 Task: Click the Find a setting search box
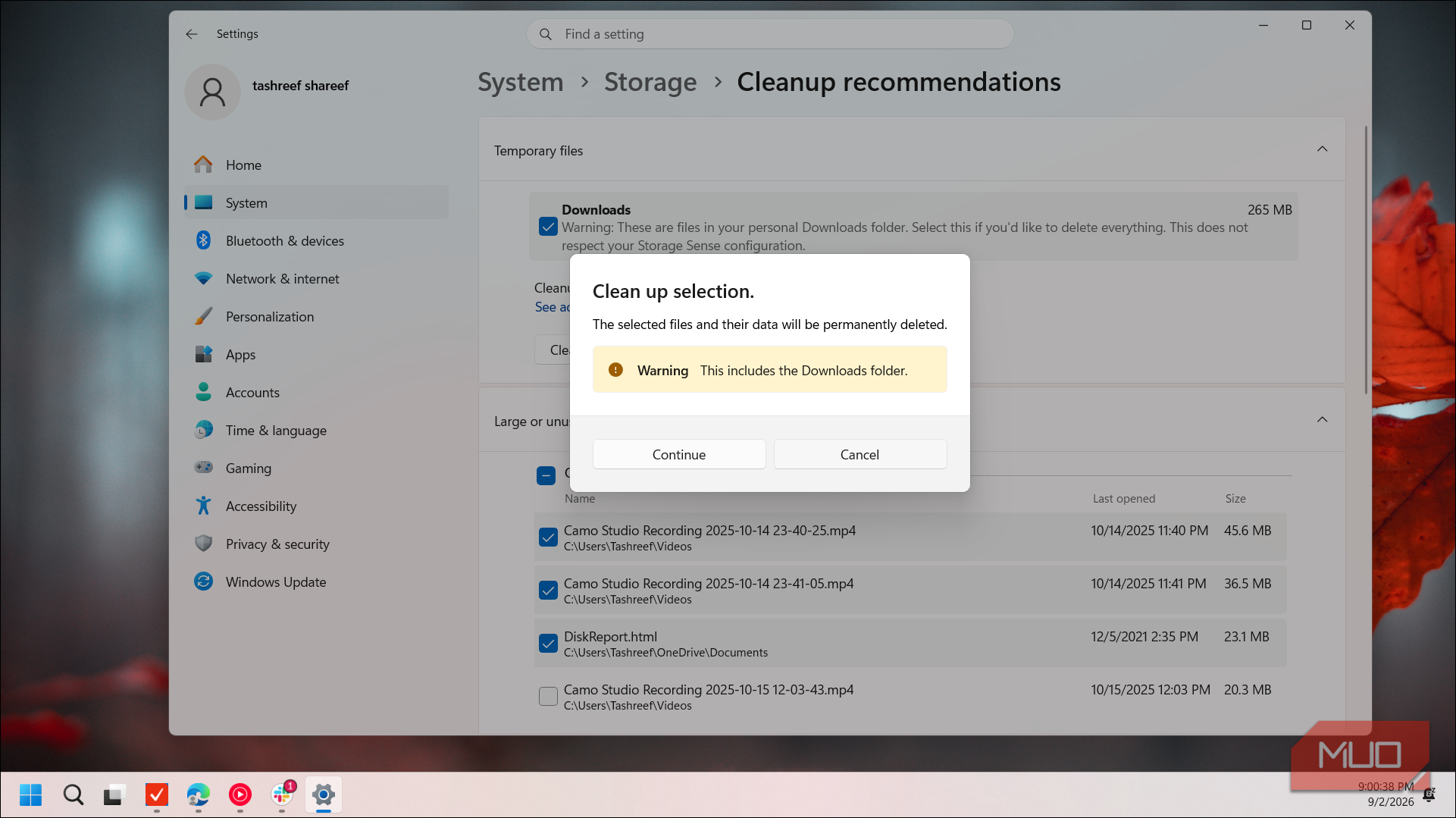point(770,34)
